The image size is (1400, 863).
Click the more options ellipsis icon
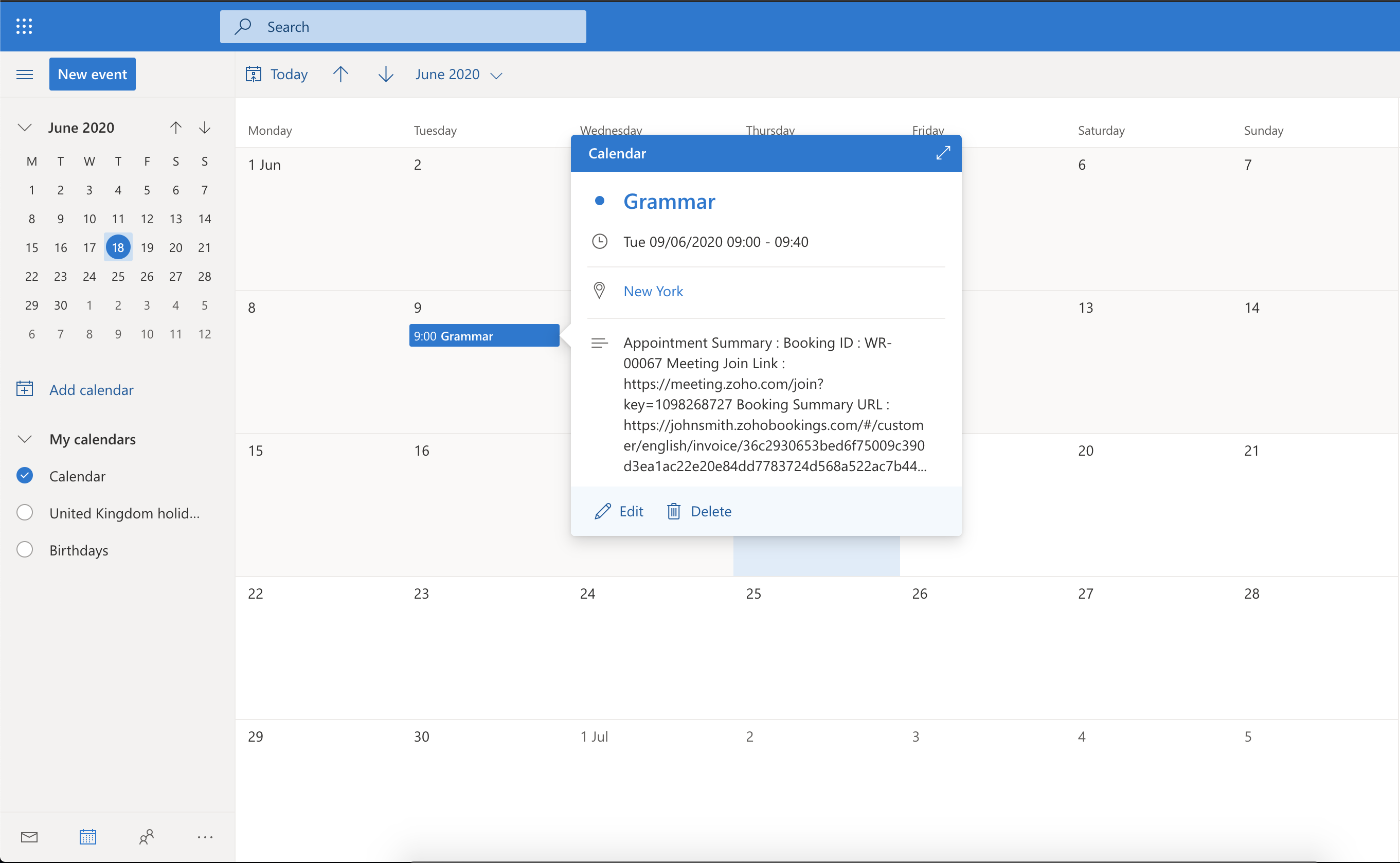click(205, 837)
